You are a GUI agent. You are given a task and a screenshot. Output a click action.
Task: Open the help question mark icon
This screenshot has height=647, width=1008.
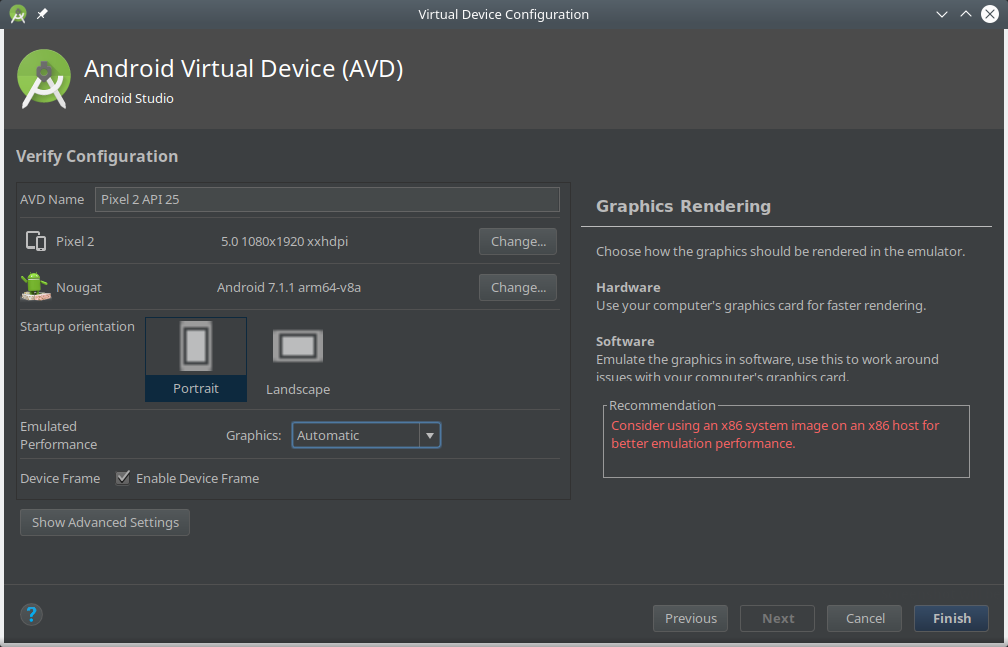pos(31,614)
